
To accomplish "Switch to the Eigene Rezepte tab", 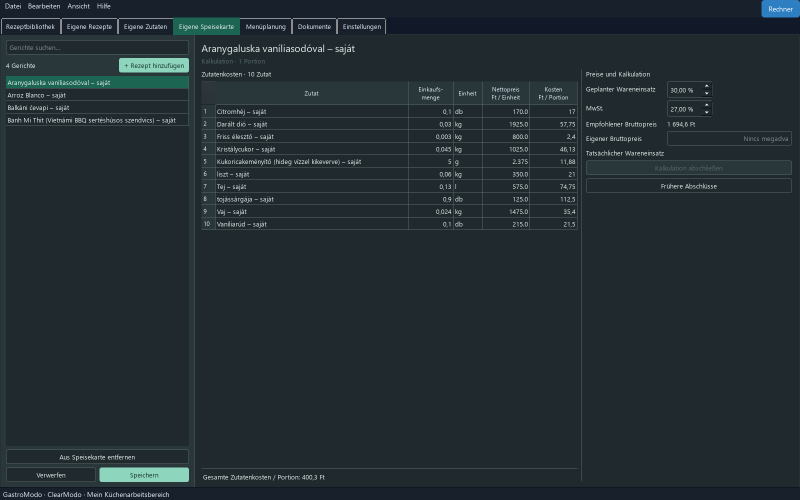I will pos(89,27).
